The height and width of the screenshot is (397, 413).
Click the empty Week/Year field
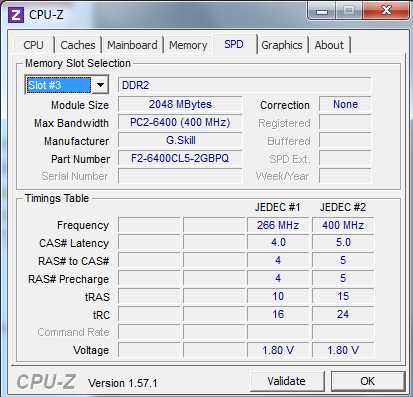click(x=345, y=176)
